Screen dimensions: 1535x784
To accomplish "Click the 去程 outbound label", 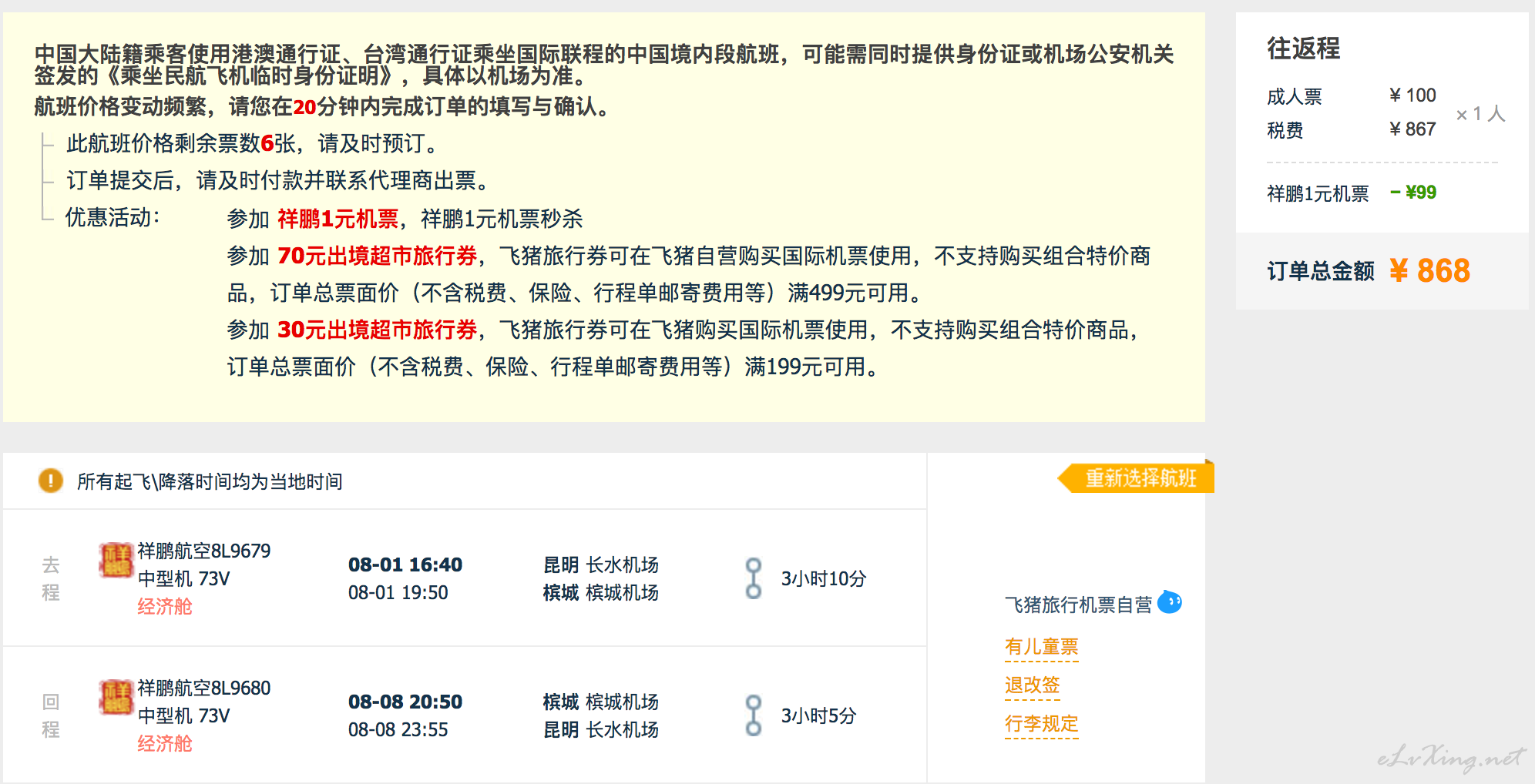I will tap(51, 578).
